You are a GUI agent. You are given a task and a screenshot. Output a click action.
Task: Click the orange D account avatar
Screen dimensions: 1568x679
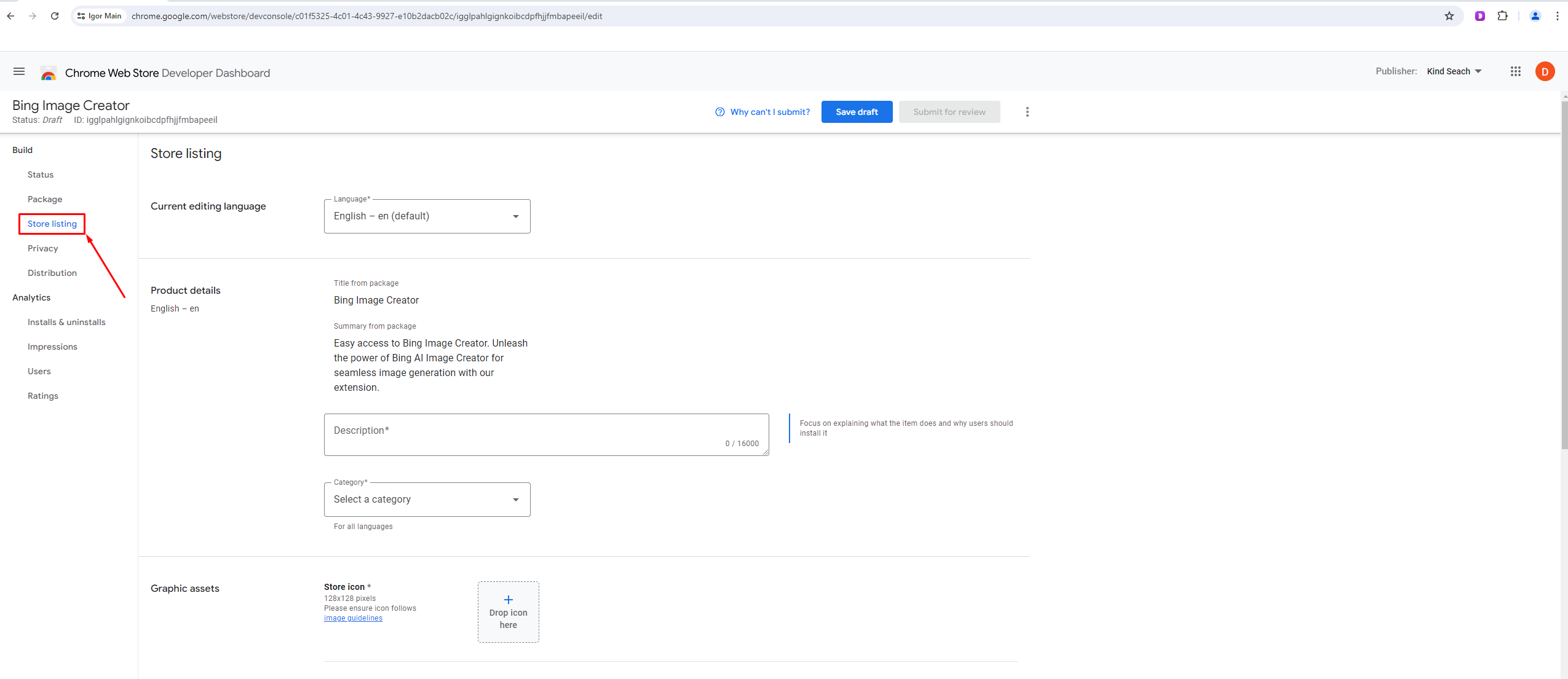tap(1545, 72)
